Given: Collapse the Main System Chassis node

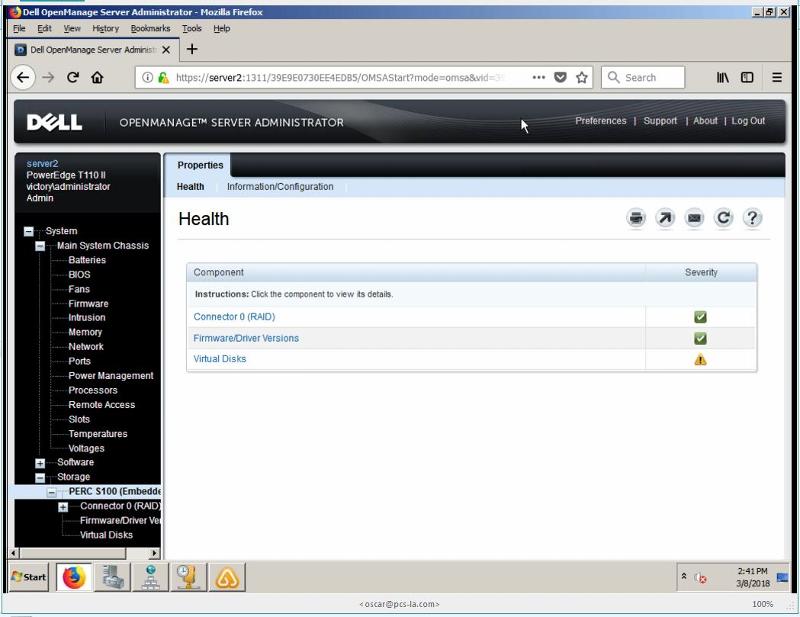Looking at the screenshot, I should 40,246.
